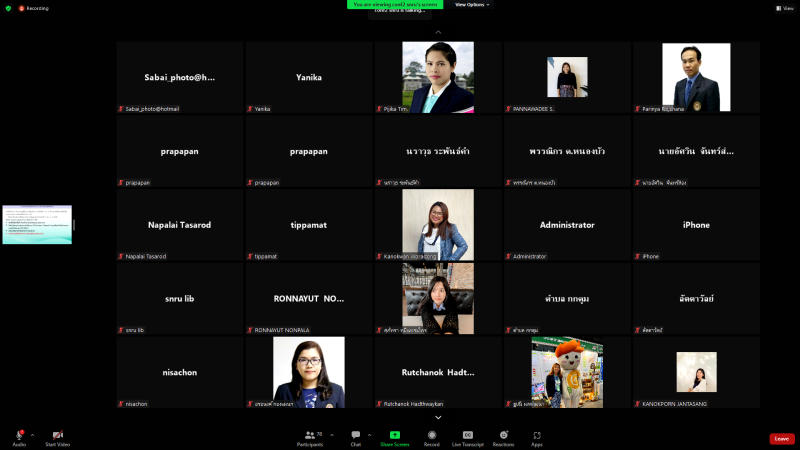
Task: Expand the arrow next to Participants
Action: point(331,435)
